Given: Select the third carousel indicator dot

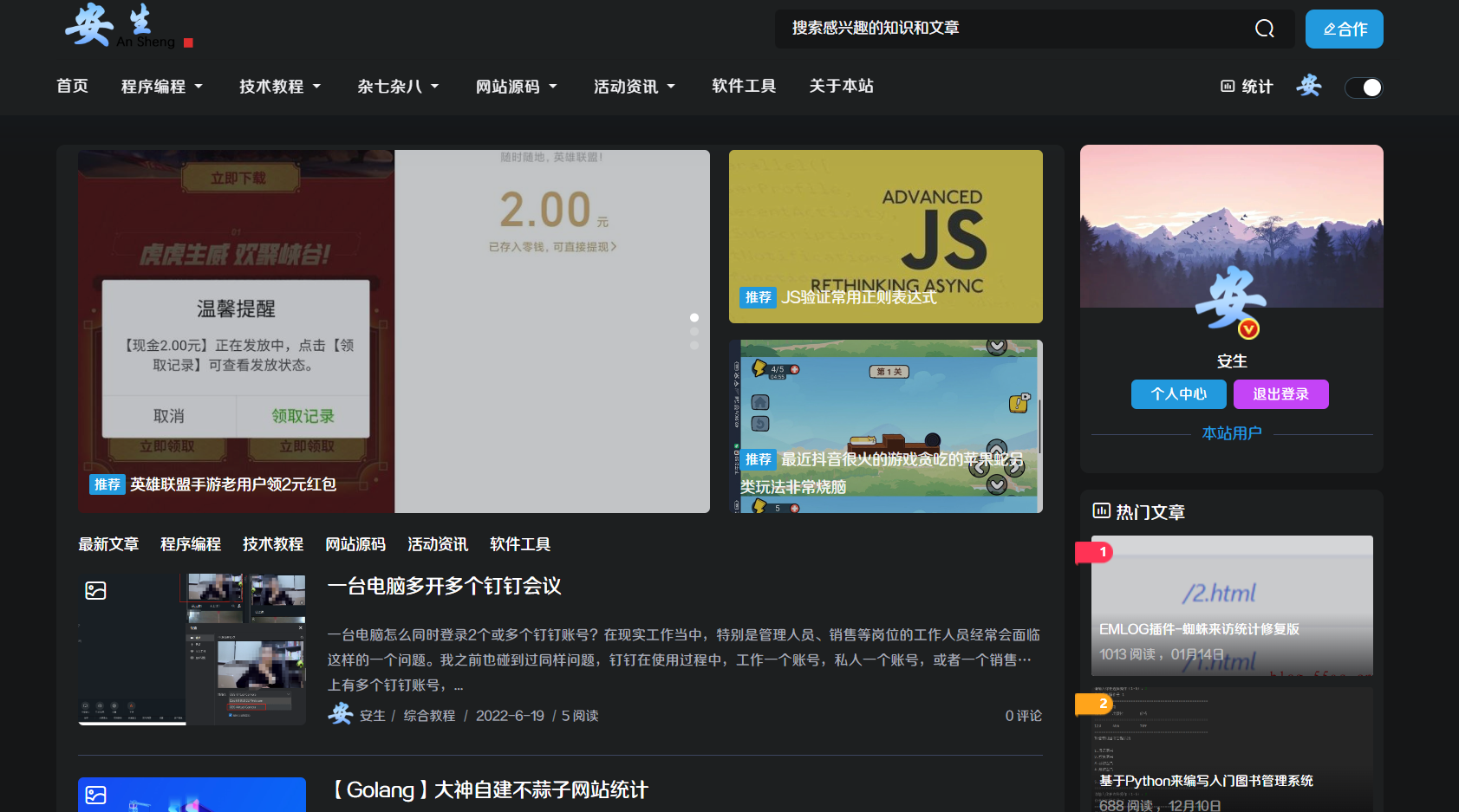Looking at the screenshot, I should click(694, 346).
